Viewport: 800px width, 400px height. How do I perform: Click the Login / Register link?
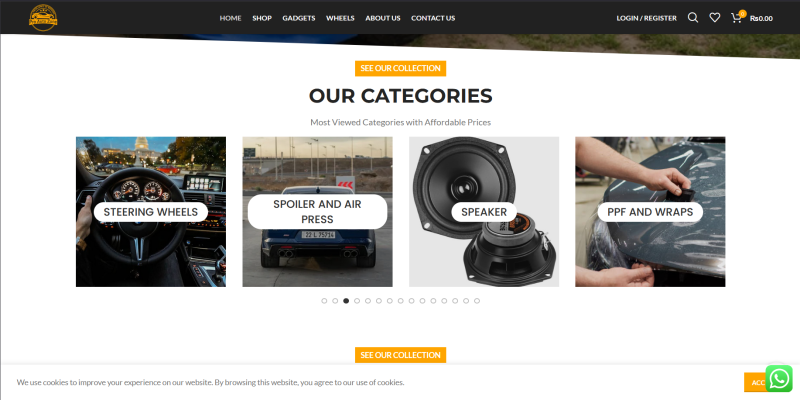(x=646, y=18)
